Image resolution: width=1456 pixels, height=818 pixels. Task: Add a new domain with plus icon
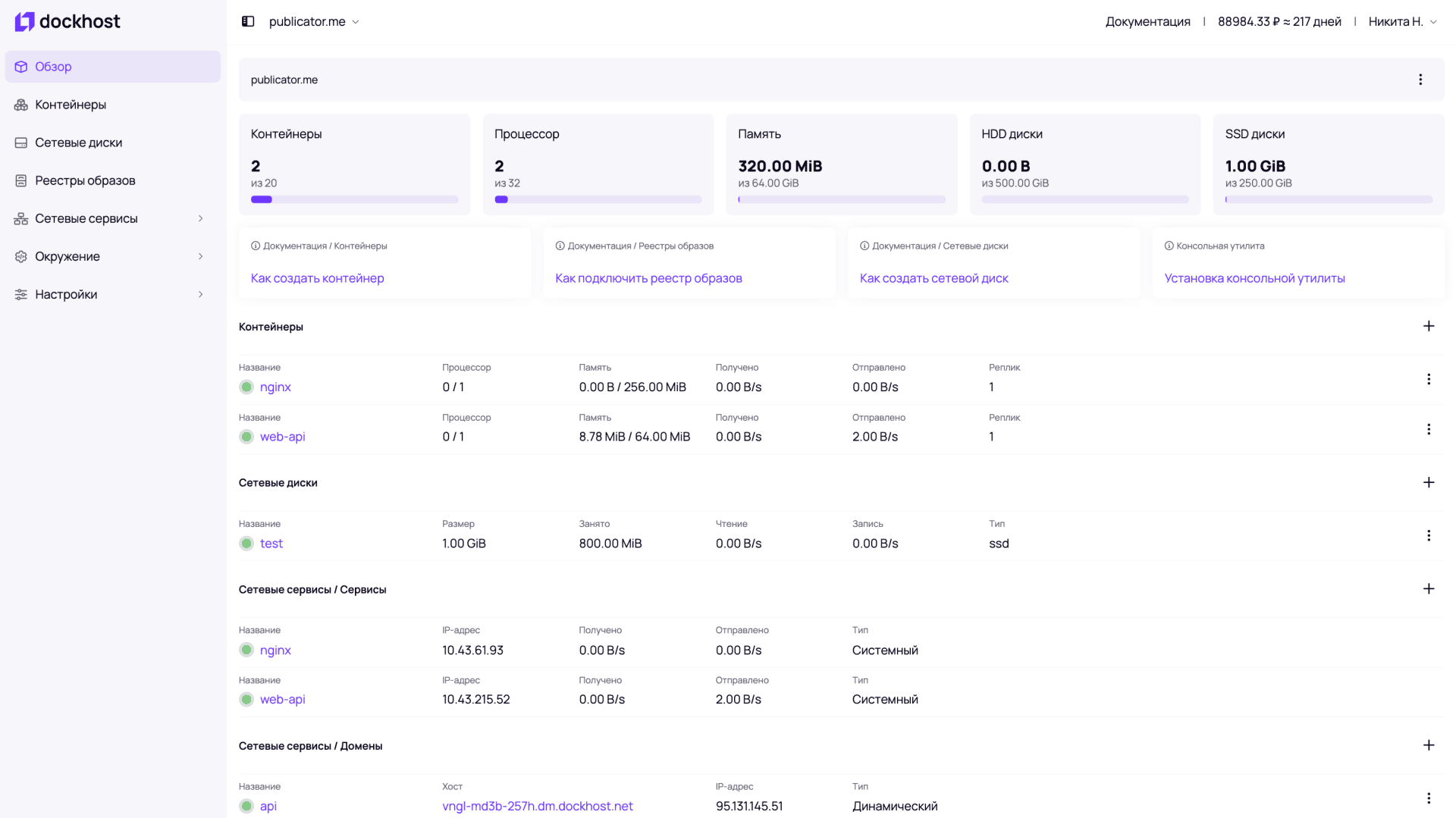coord(1429,745)
